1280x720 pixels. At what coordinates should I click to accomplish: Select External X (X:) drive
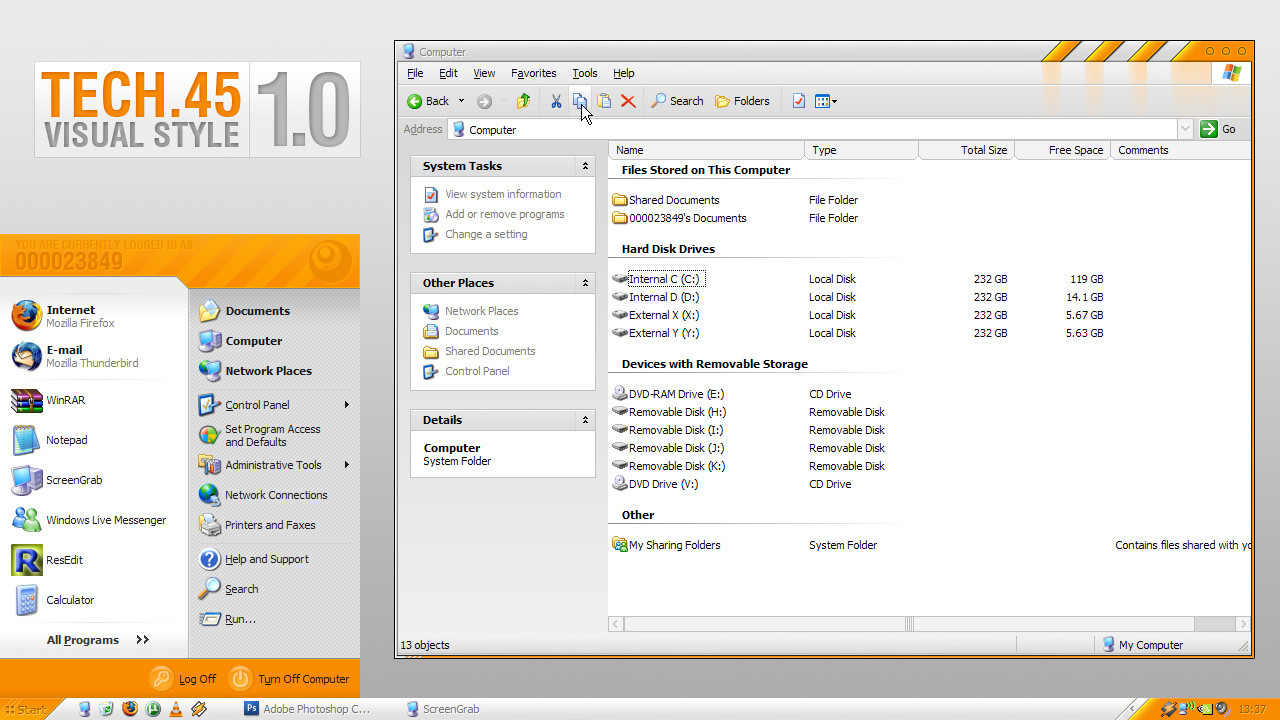click(x=656, y=315)
